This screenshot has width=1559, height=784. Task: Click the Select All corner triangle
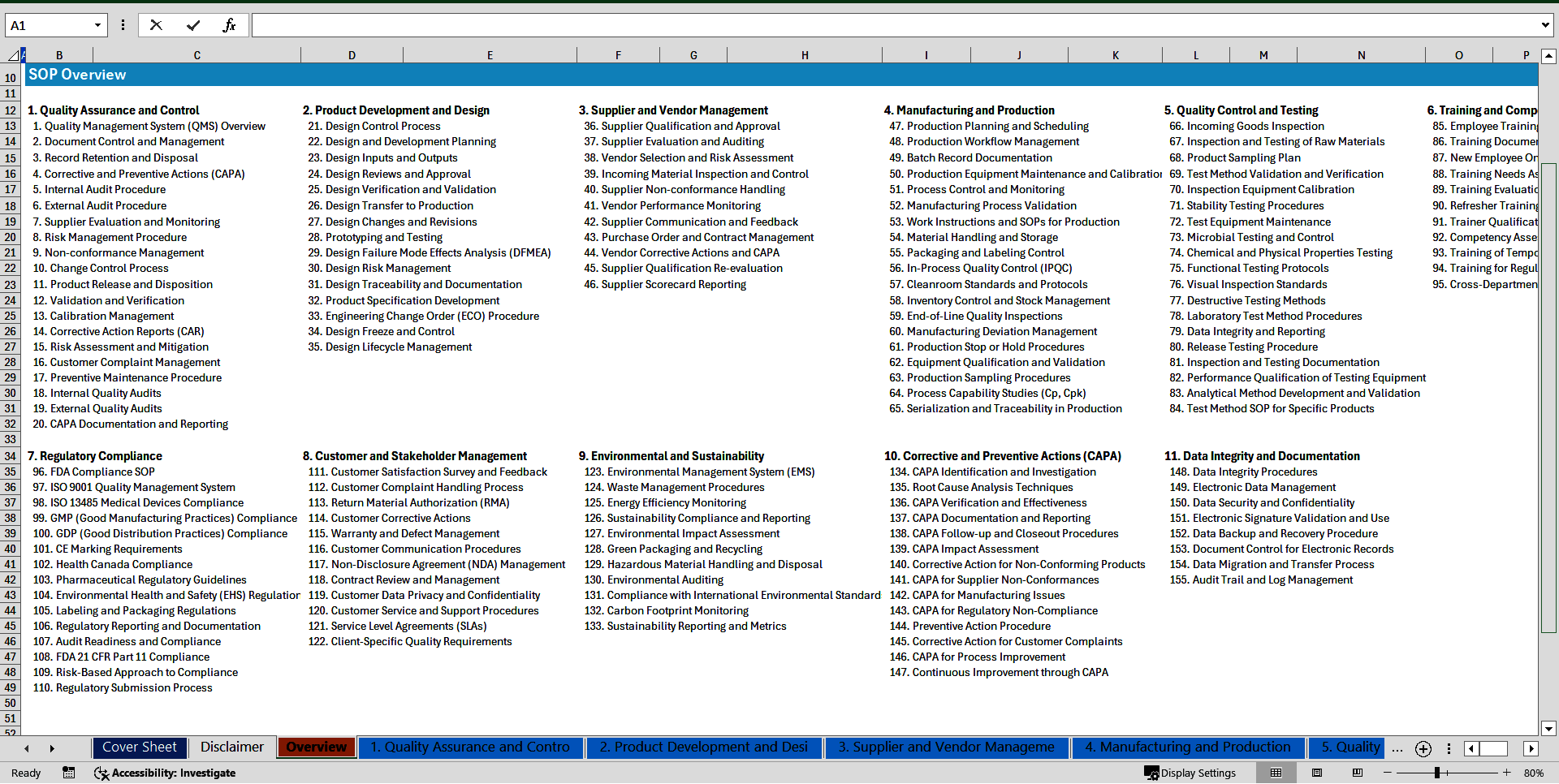point(13,55)
